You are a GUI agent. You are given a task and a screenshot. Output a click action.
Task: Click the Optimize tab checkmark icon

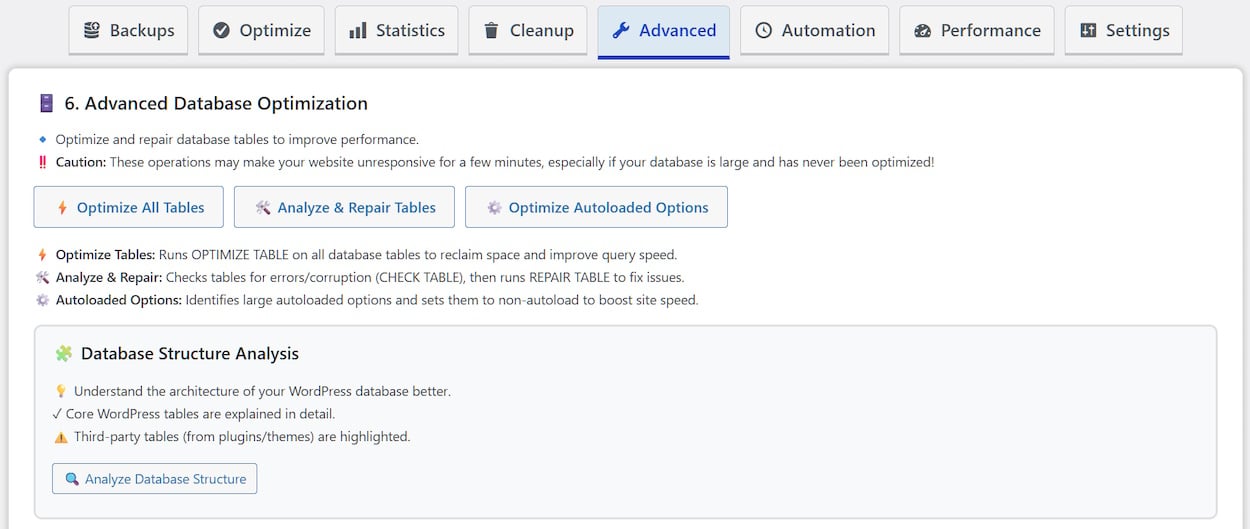pyautogui.click(x=222, y=31)
